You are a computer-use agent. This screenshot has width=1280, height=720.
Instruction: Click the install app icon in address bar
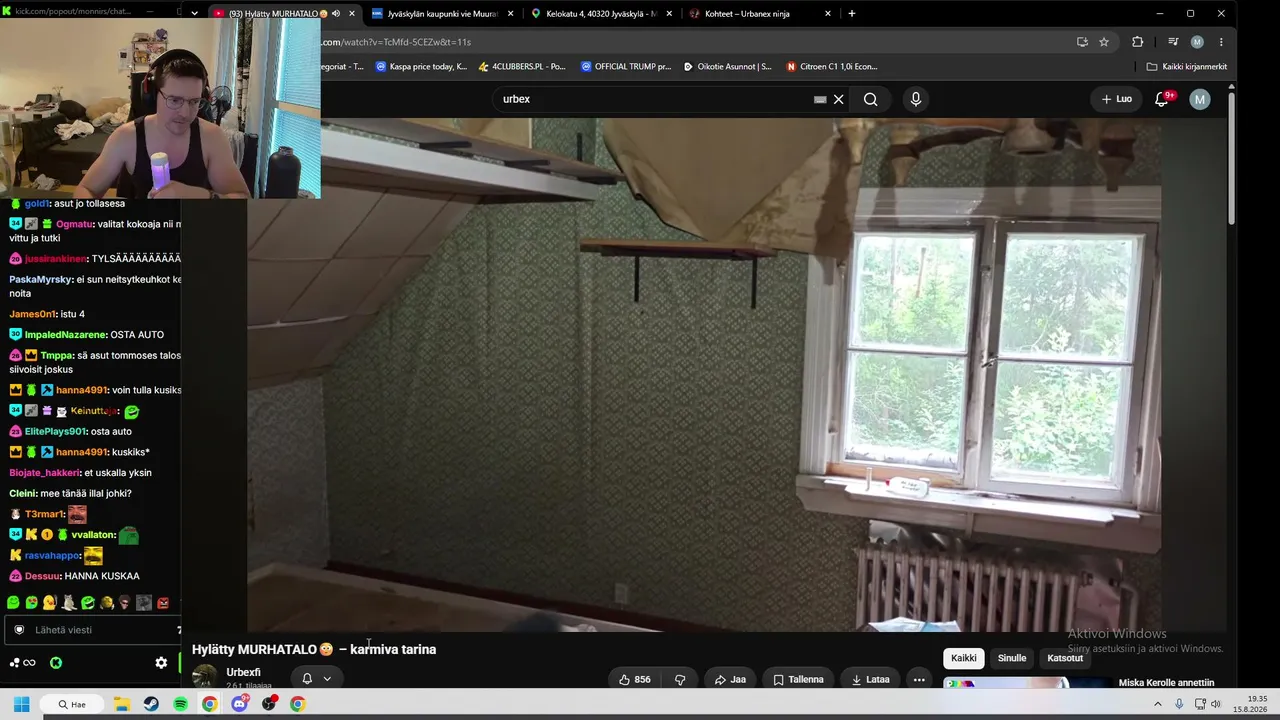pos(1082,42)
